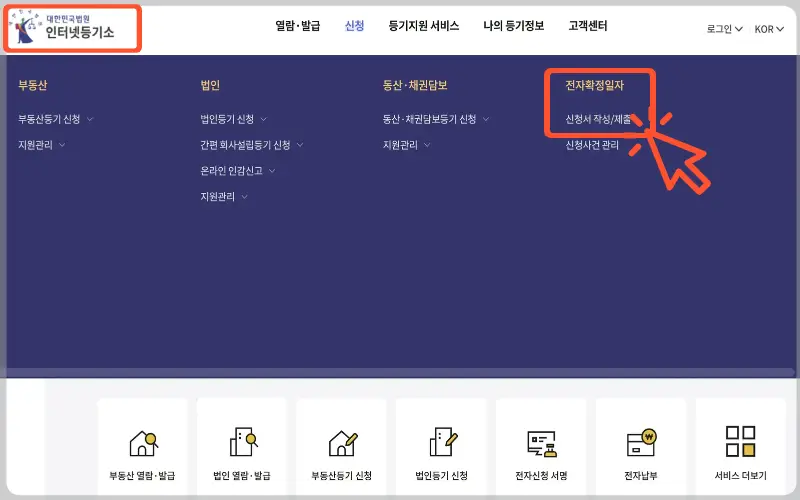Open the 부동산등기 신청 house pencil icon

pyautogui.click(x=342, y=443)
